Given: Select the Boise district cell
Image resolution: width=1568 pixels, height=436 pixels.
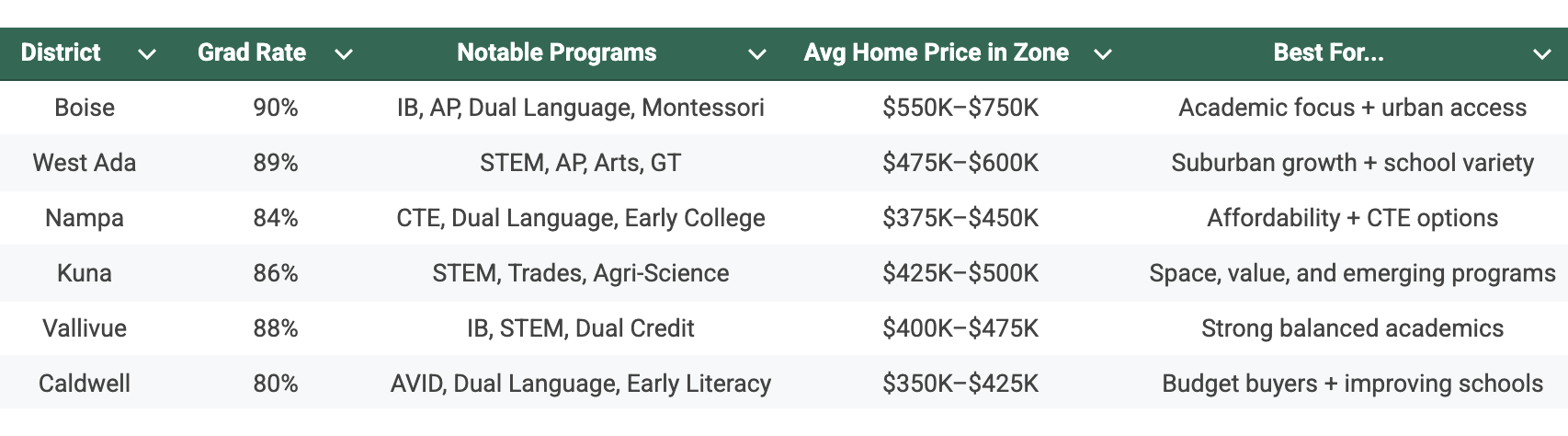Looking at the screenshot, I should (x=85, y=108).
